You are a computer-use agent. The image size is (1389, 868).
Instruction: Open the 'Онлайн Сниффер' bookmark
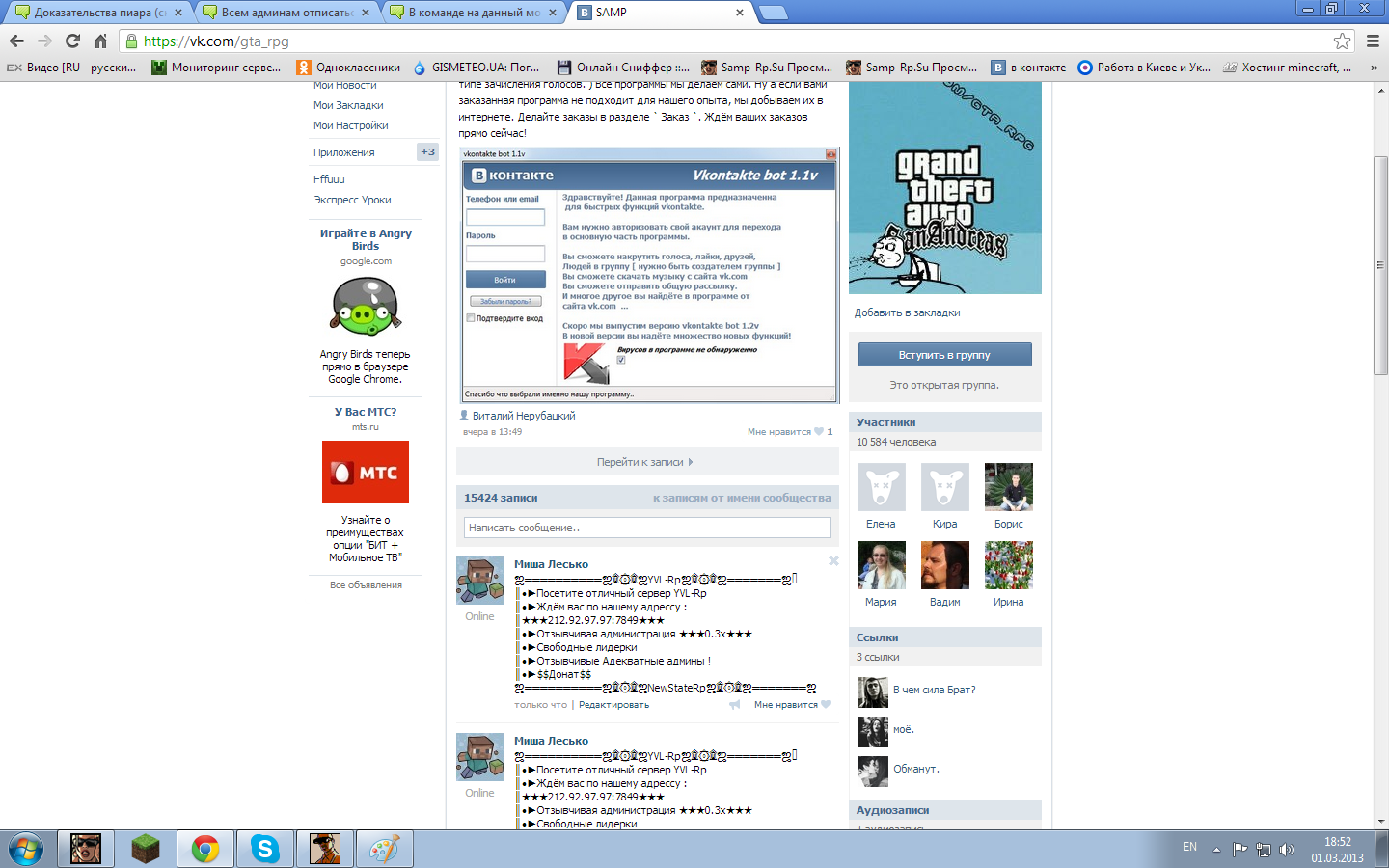tap(623, 68)
